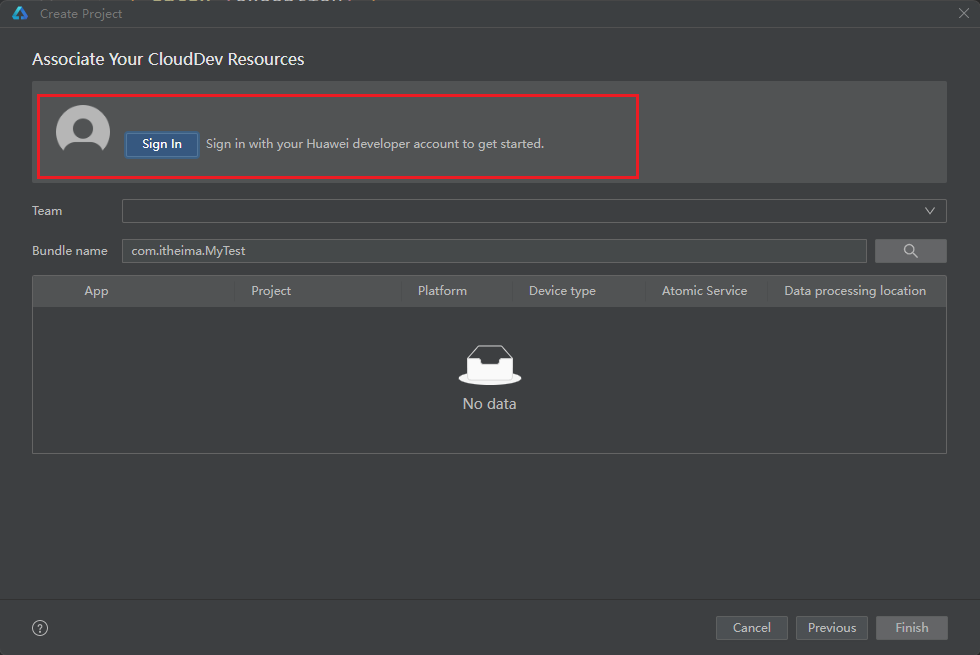Close the Create Project dialog

point(964,13)
